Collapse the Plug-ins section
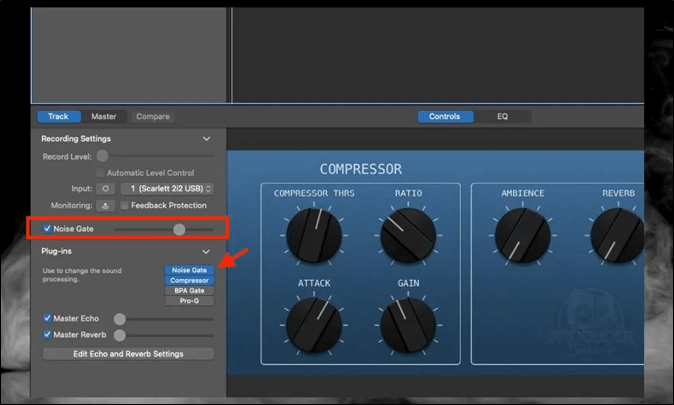Screen dimensions: 674x405 (206, 252)
